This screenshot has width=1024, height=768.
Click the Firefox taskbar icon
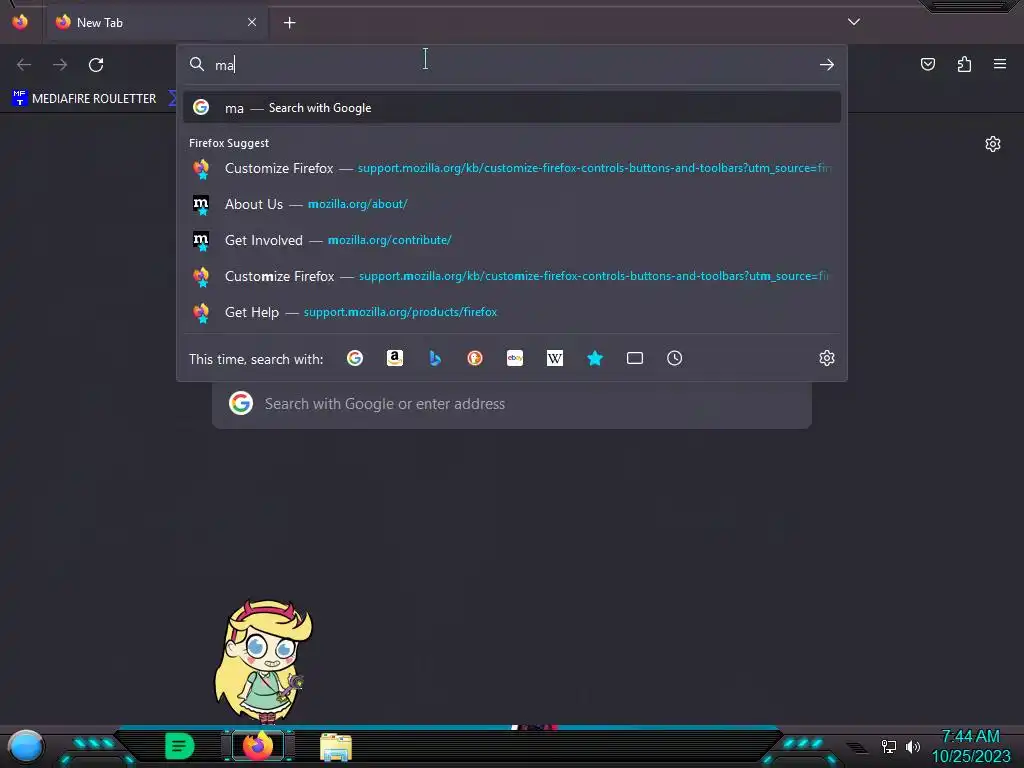[x=258, y=746]
